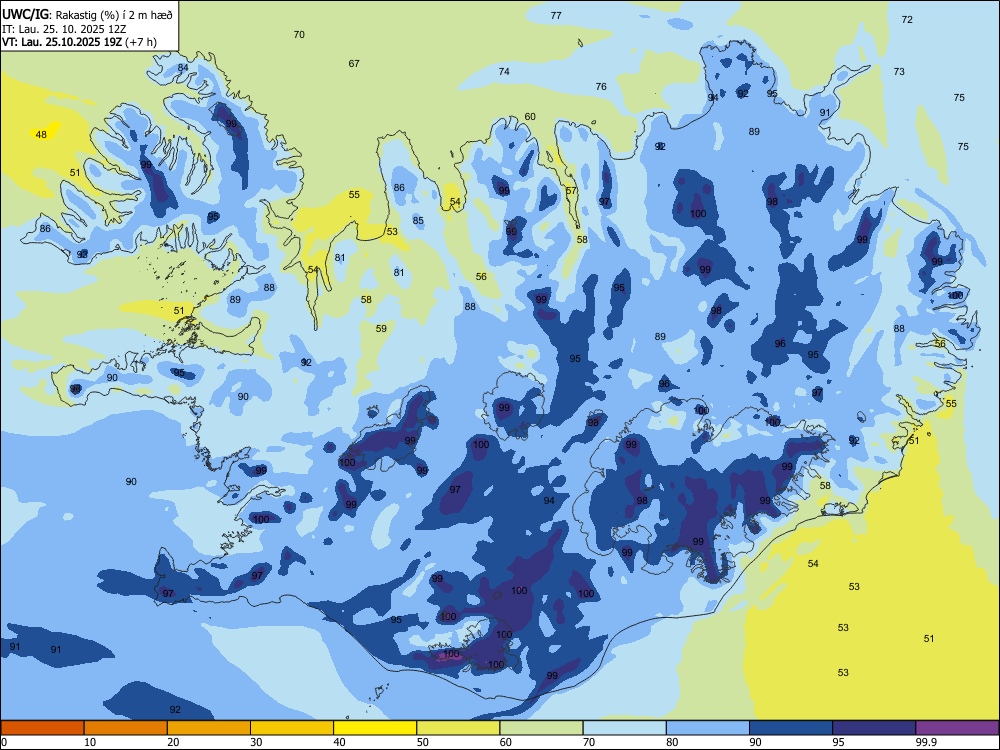Select the map value '85' in the northwest
Viewport: 1000px width, 750px height.
click(x=418, y=221)
